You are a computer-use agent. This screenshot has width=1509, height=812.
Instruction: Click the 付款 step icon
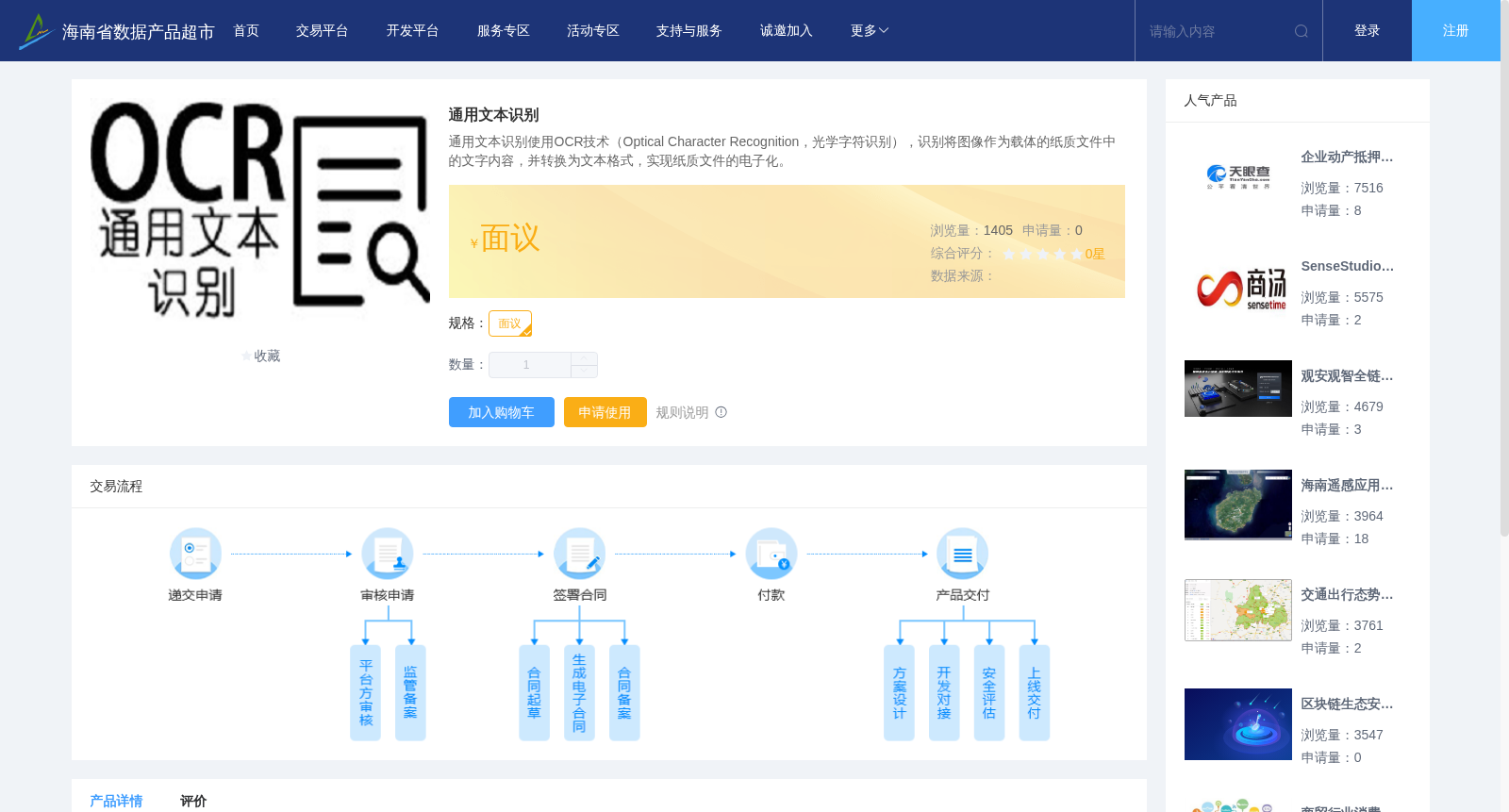(771, 554)
